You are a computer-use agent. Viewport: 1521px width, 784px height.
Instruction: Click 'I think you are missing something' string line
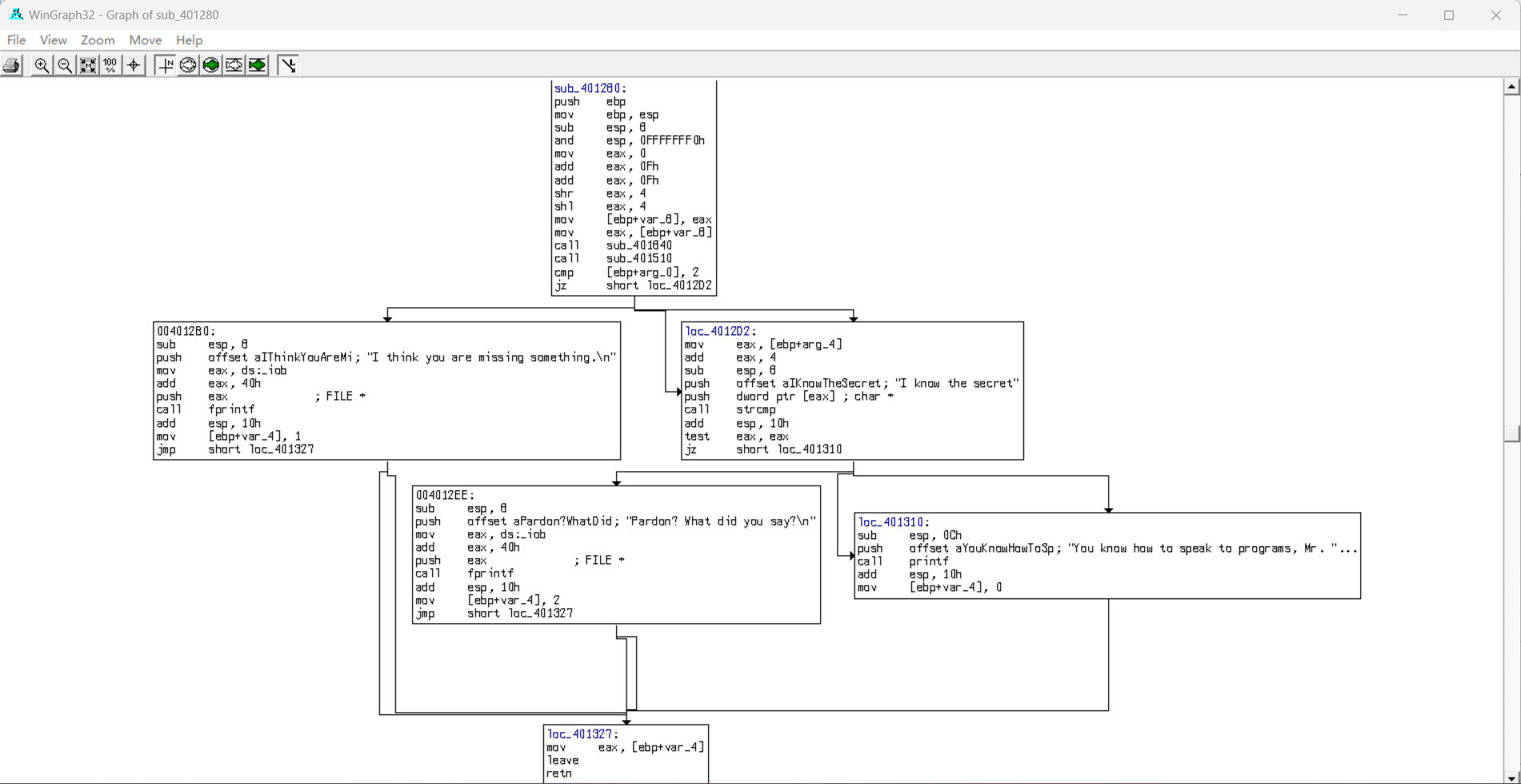[x=386, y=358]
